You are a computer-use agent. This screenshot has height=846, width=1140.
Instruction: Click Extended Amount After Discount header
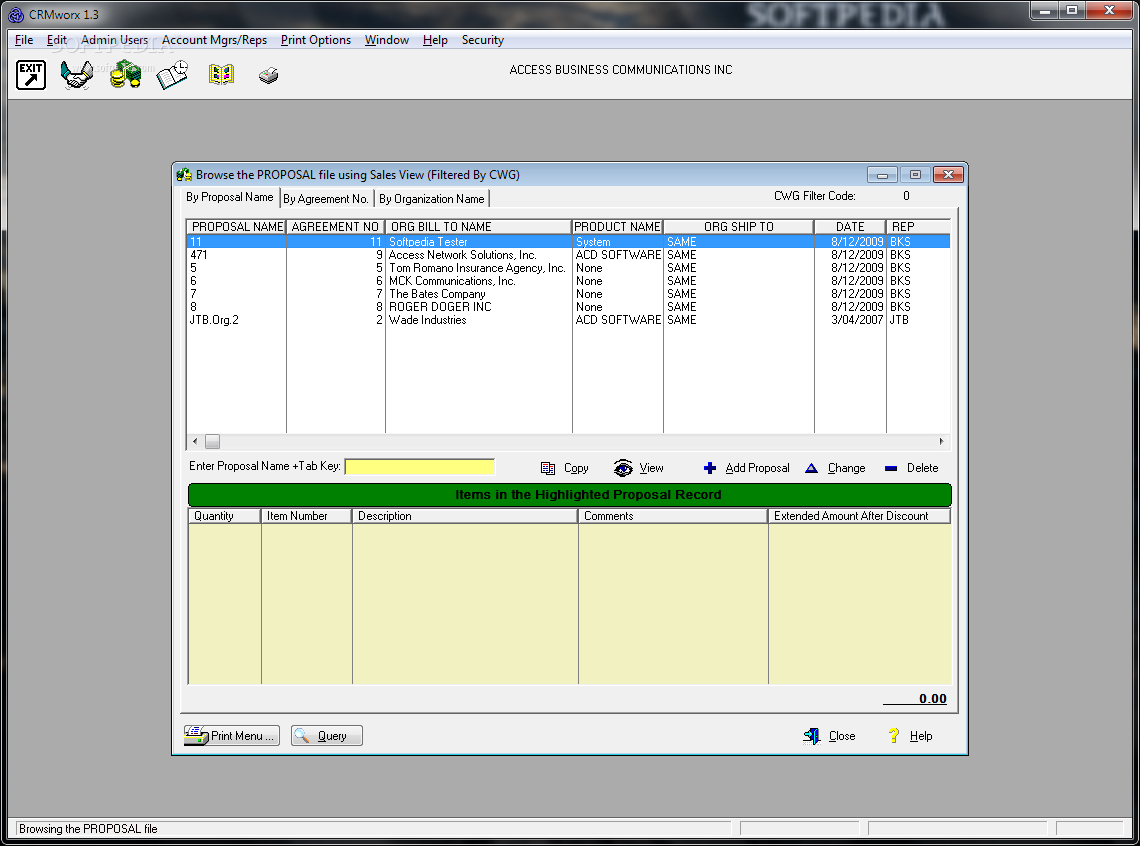coord(859,516)
